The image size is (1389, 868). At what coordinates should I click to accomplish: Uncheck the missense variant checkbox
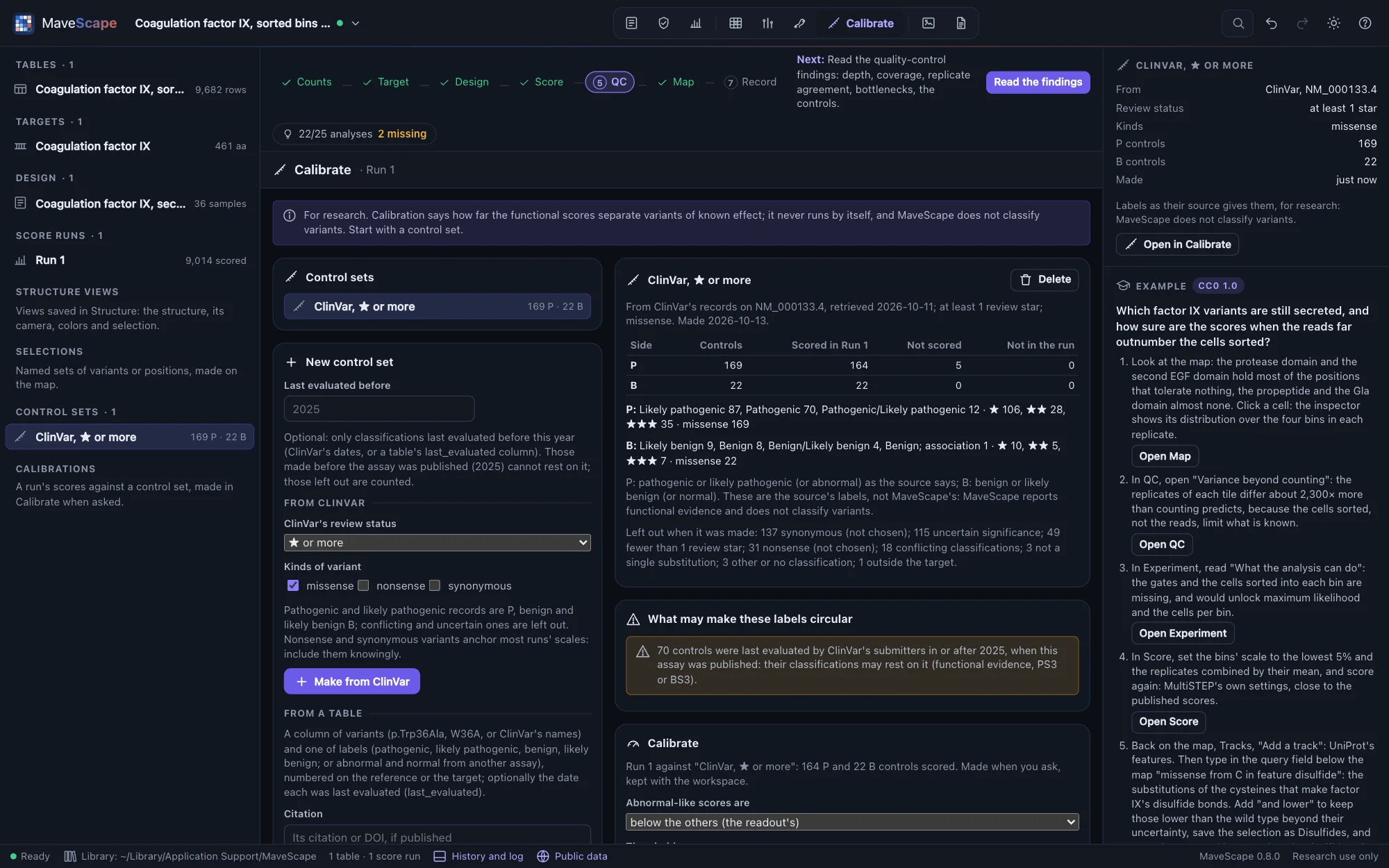pyautogui.click(x=293, y=585)
